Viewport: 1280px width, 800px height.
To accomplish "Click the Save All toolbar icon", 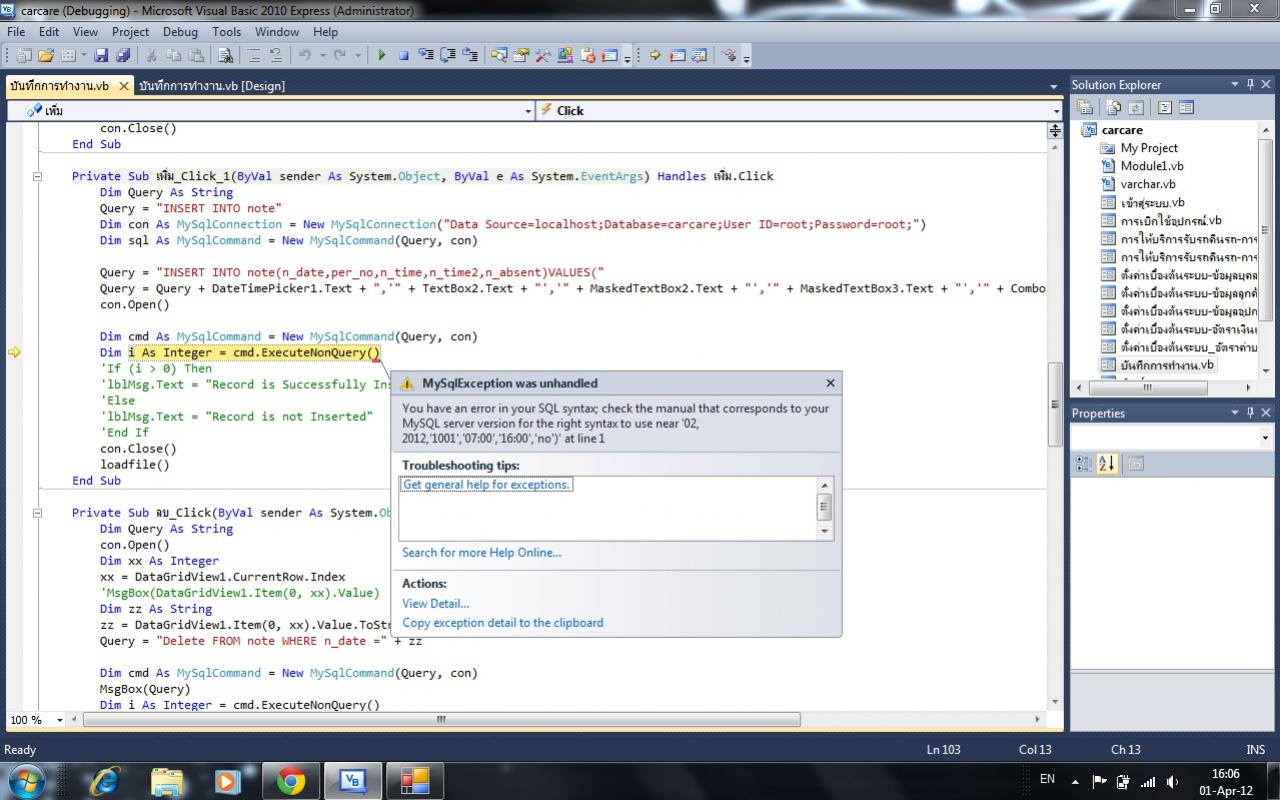I will [x=123, y=56].
